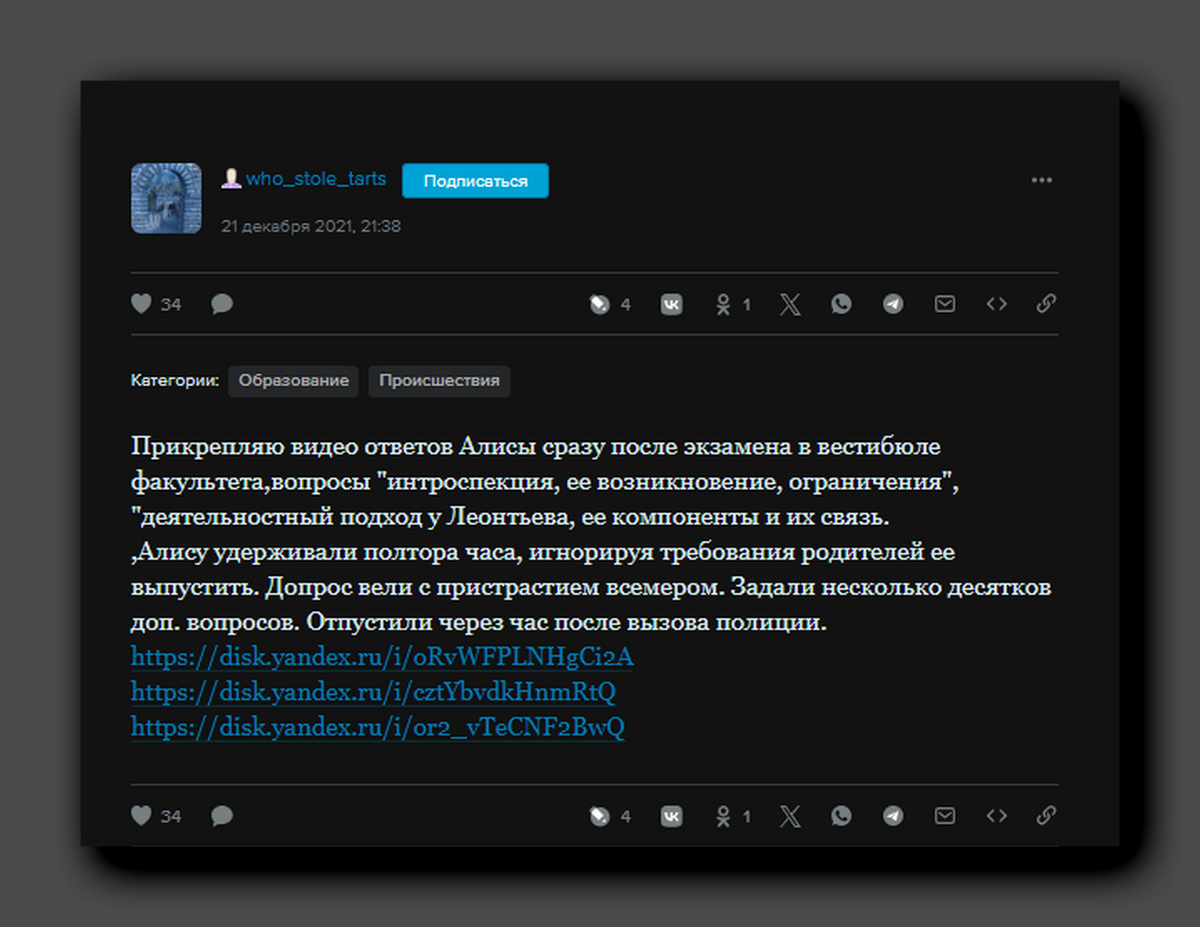The width and height of the screenshot is (1200, 927).
Task: Open the embed code icon
Action: tap(996, 303)
